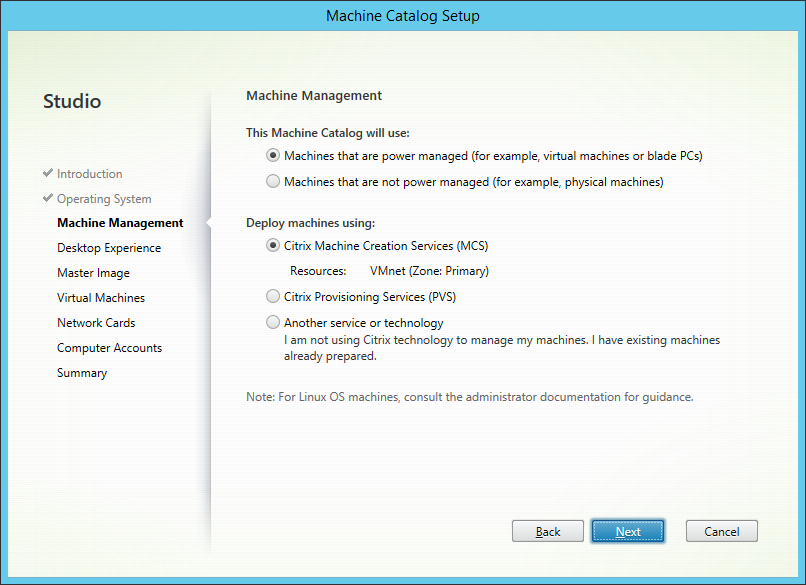Go to Introduction step in sidebar
The width and height of the screenshot is (806, 585).
[x=89, y=174]
